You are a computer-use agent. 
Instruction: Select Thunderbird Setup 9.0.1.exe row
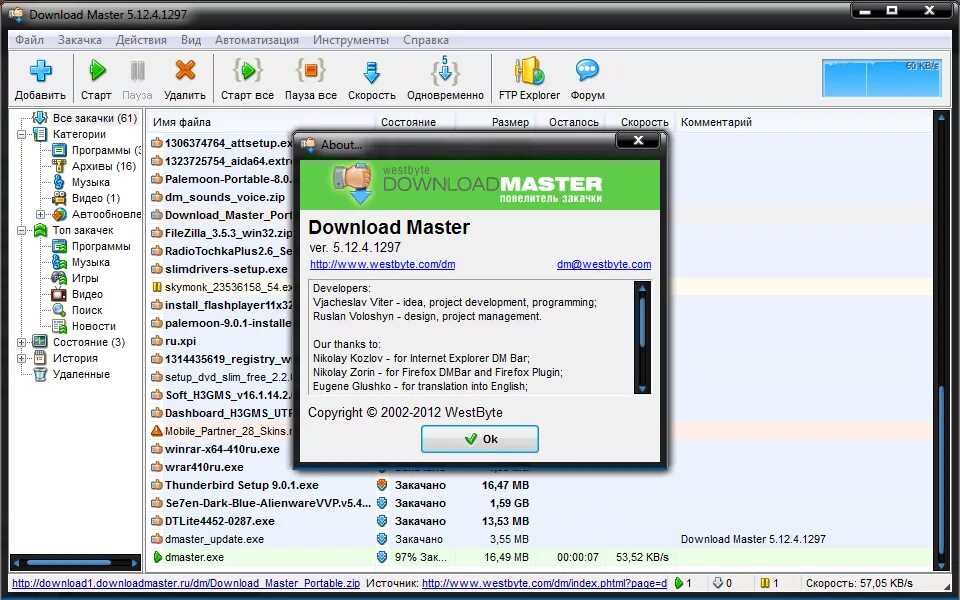pos(541,485)
